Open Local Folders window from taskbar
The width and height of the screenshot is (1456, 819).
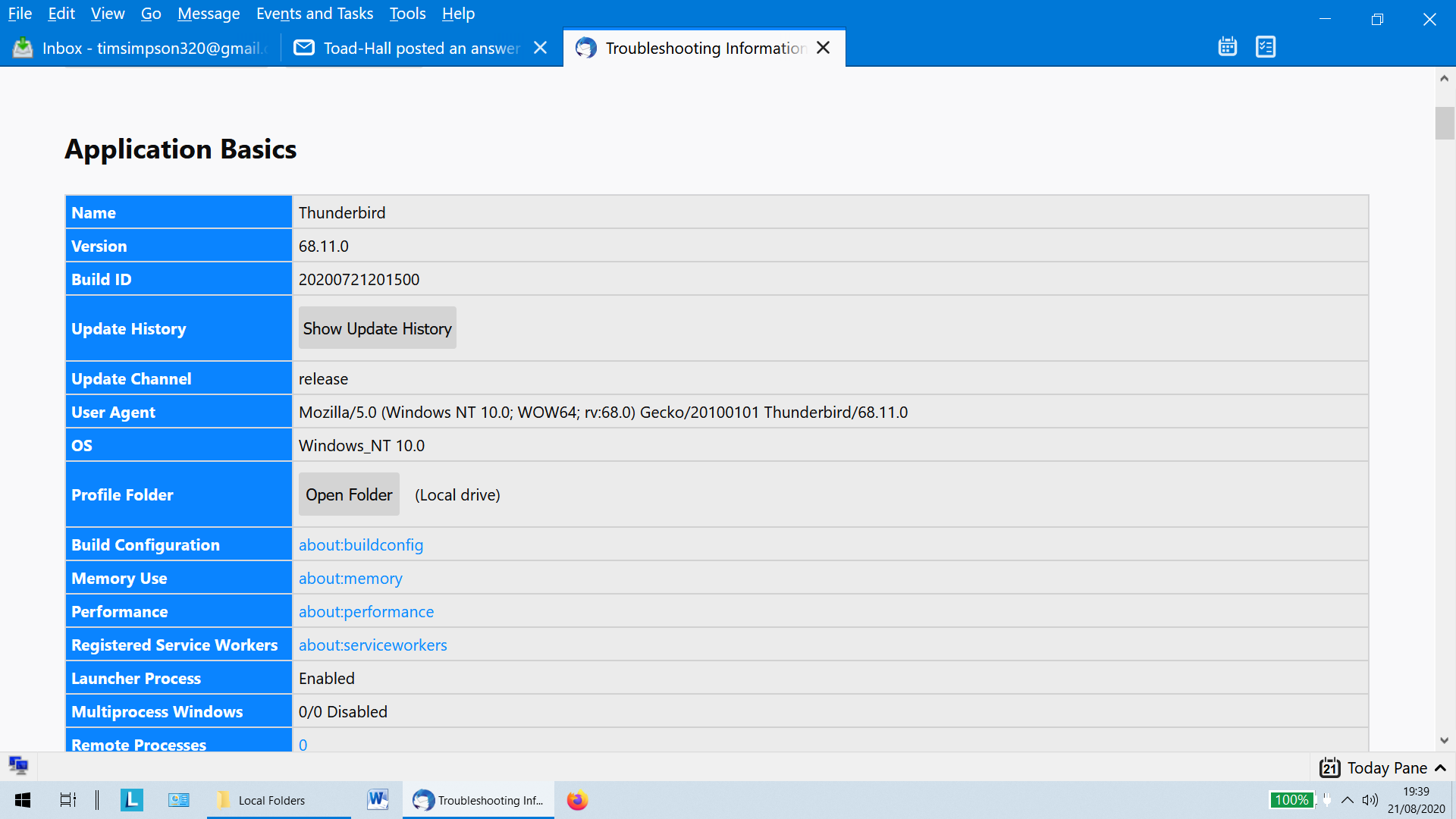pos(278,800)
